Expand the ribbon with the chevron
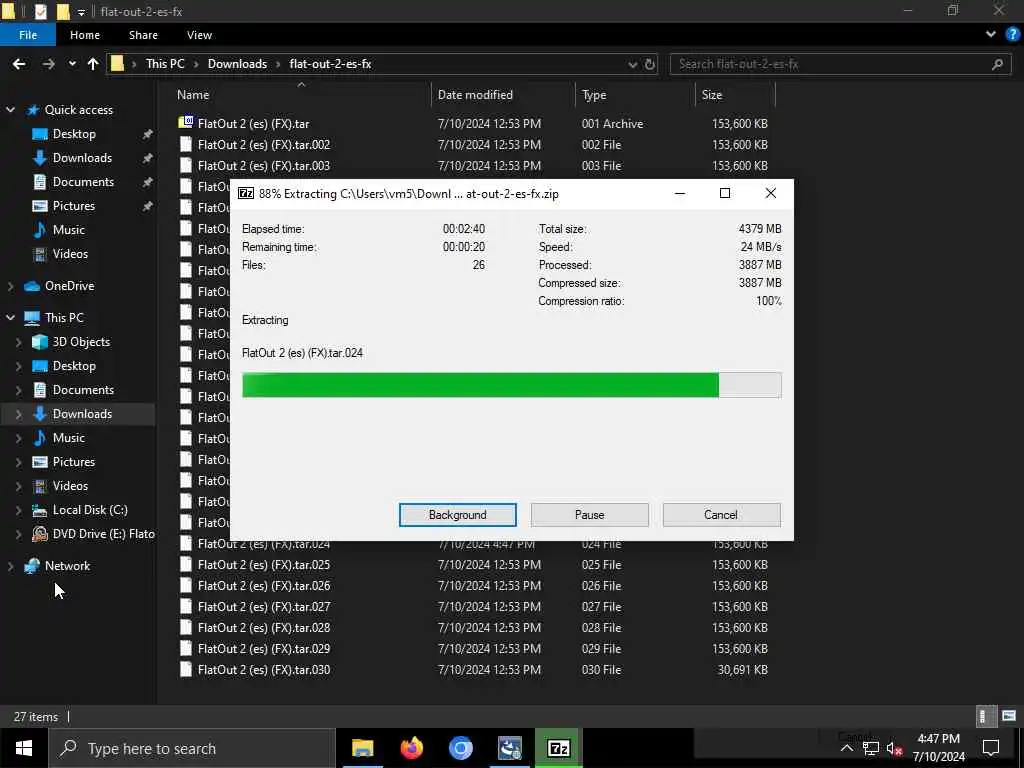Screen dimensions: 1024x768 [991, 35]
